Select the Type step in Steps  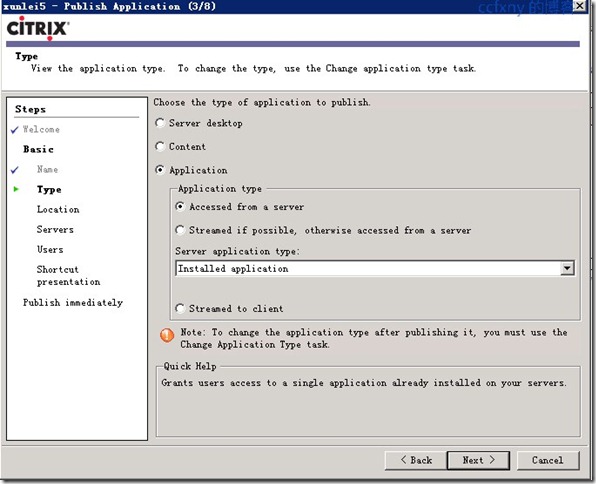point(49,189)
